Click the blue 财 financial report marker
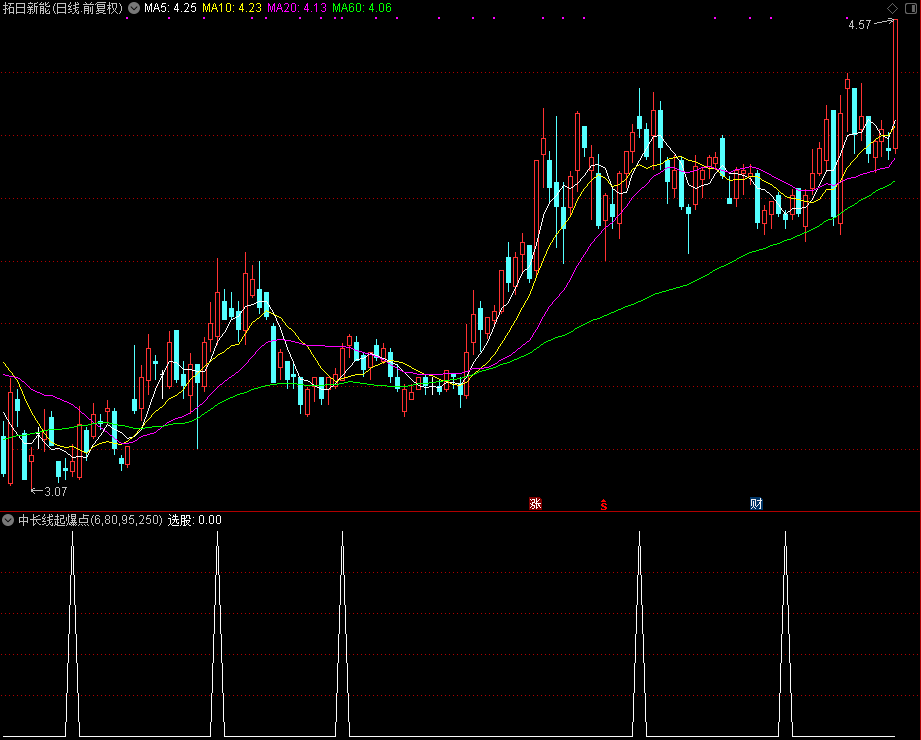The image size is (921, 740). 756,504
